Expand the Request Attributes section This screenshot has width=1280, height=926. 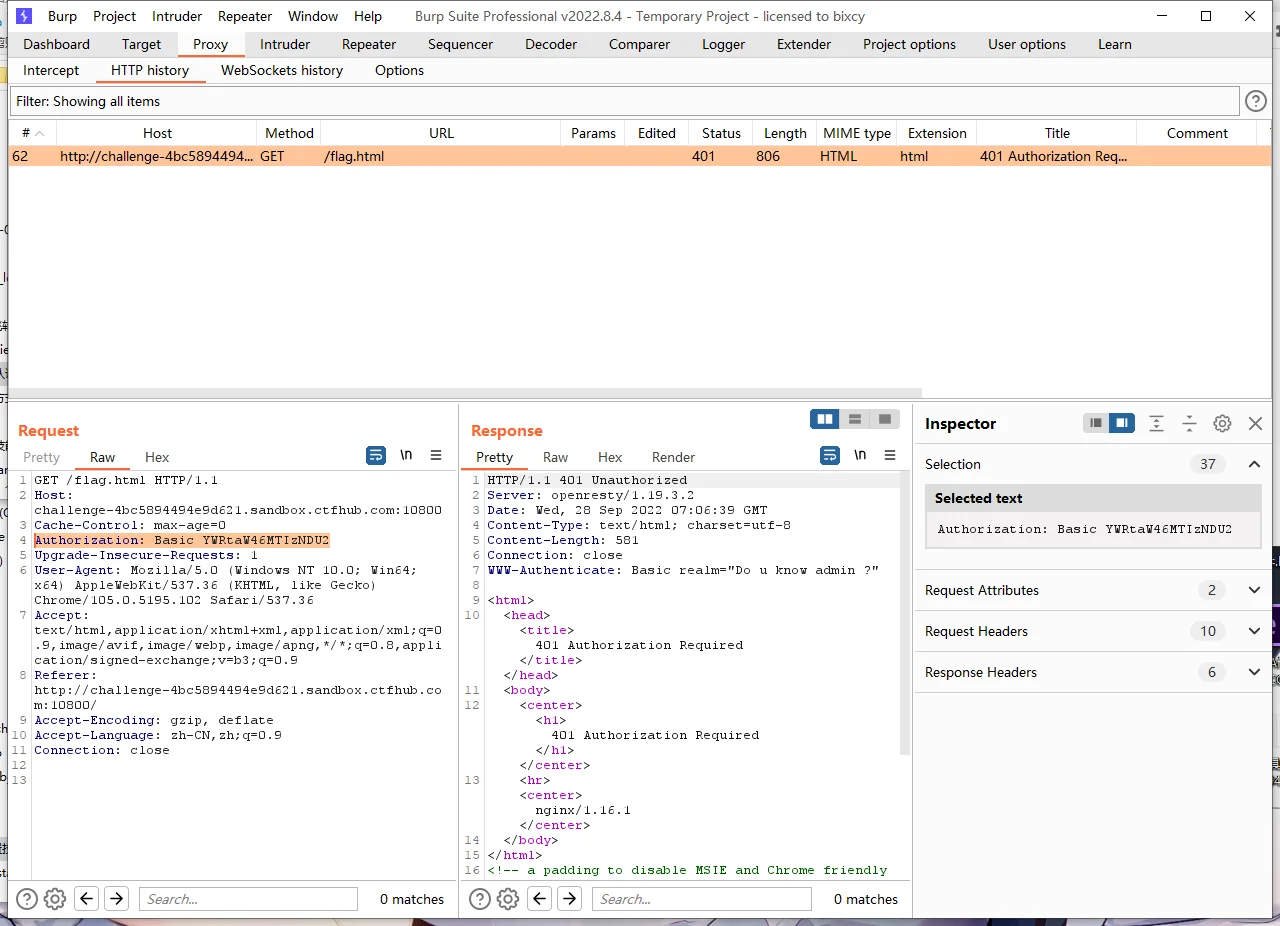click(x=1254, y=590)
